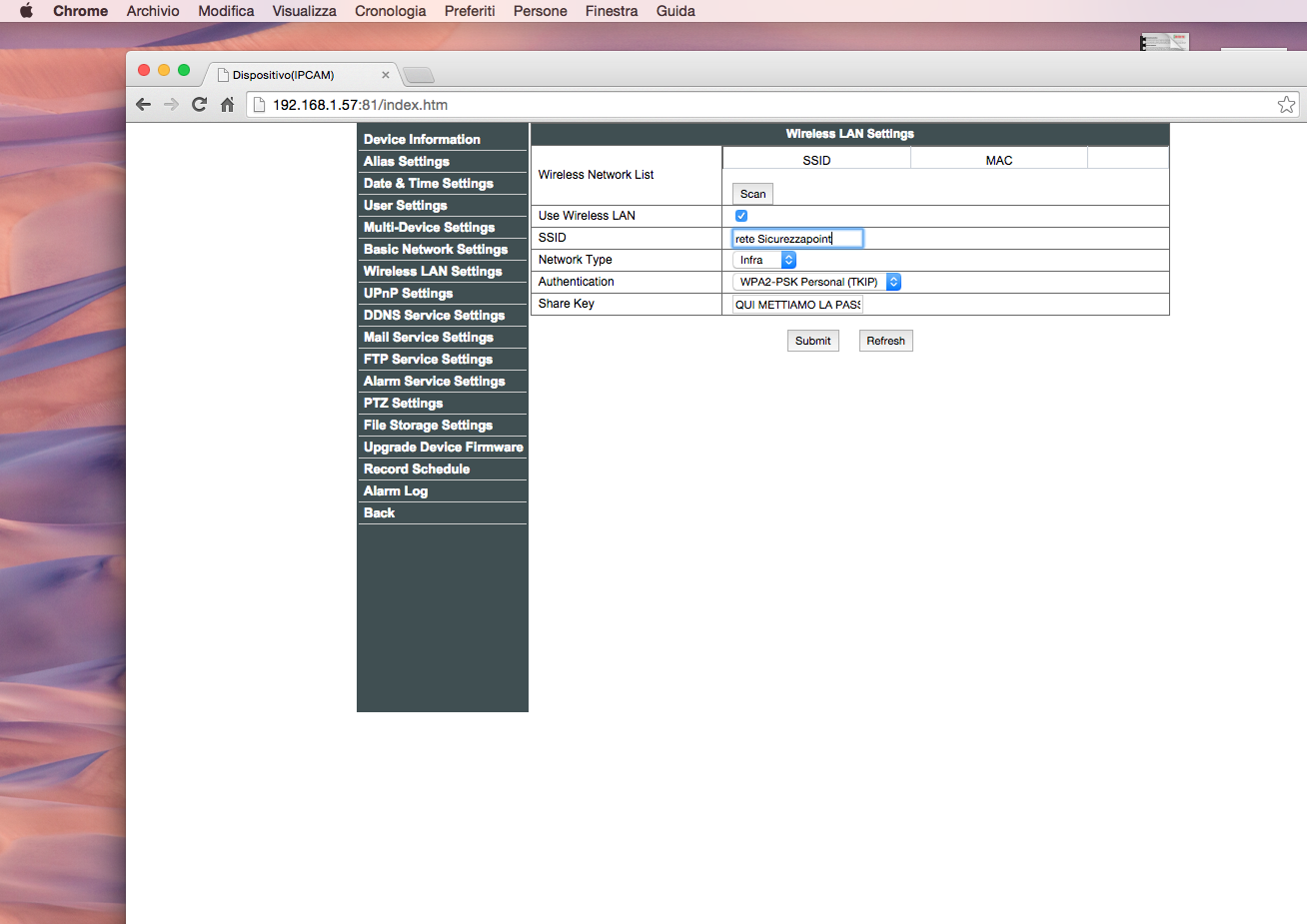The width and height of the screenshot is (1307, 924).
Task: Uncheck the Use Wireless LAN checkbox
Action: 741,216
